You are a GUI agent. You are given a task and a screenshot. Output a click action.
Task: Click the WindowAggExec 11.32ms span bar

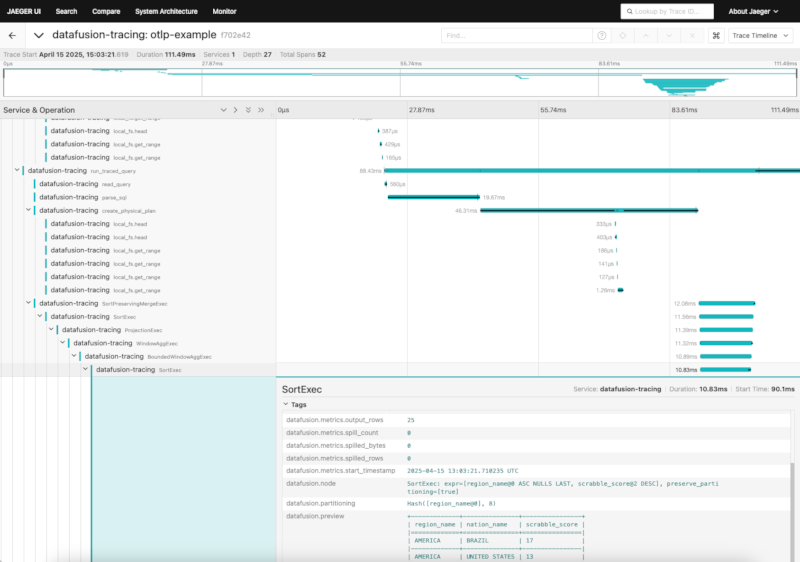[727, 343]
